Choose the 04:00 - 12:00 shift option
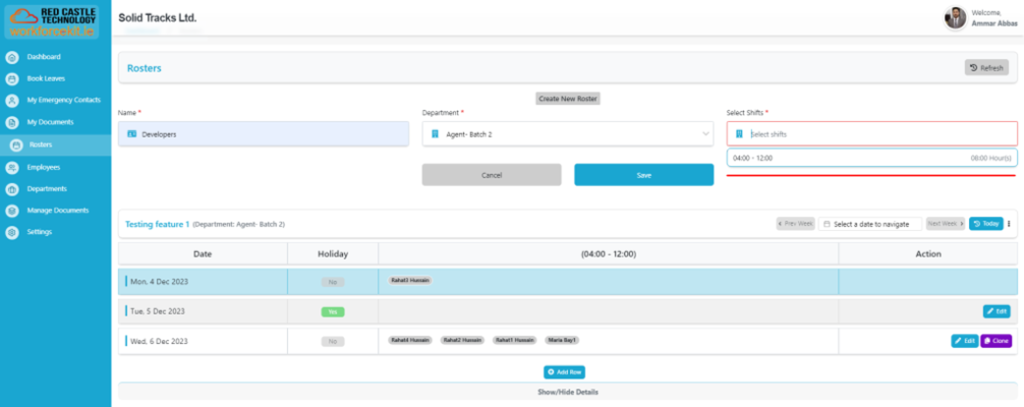 [x=871, y=158]
